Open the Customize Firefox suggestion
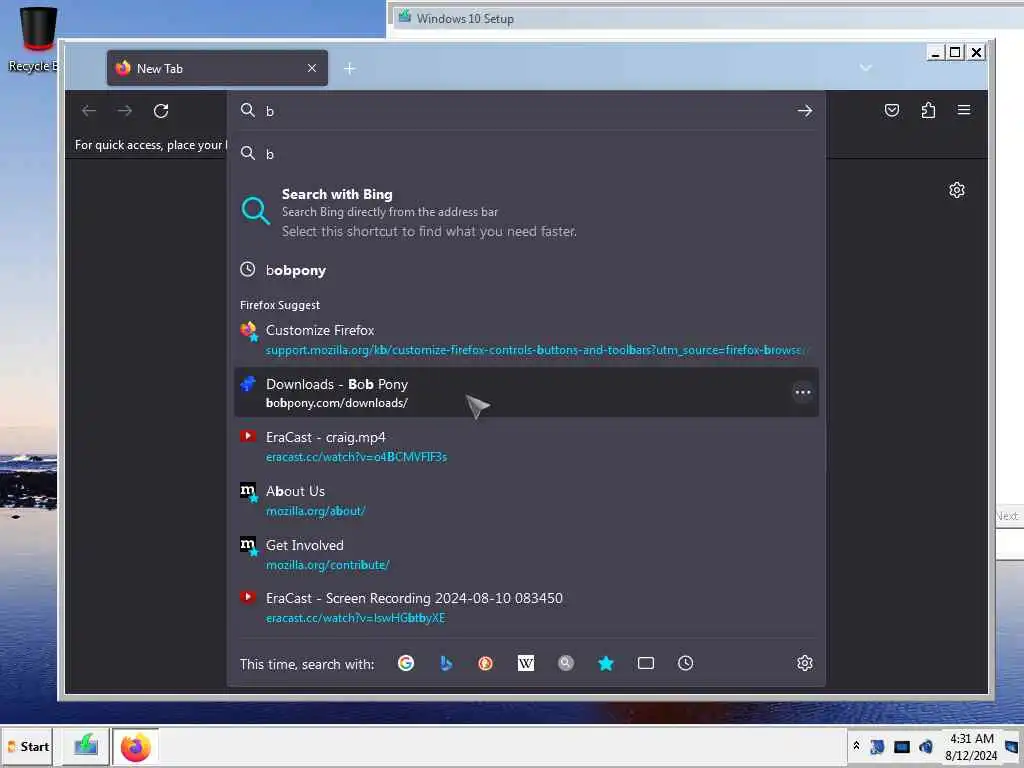The image size is (1024, 768). pos(526,340)
